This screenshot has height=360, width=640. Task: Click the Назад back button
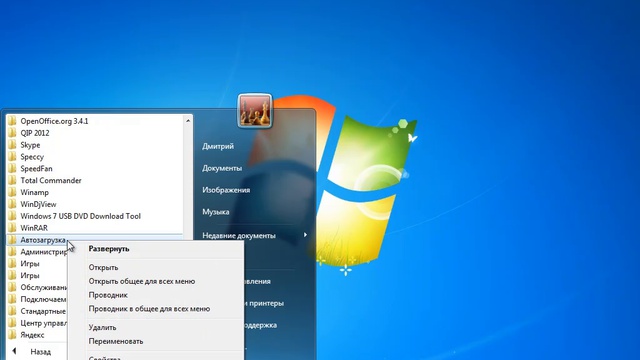pos(40,351)
